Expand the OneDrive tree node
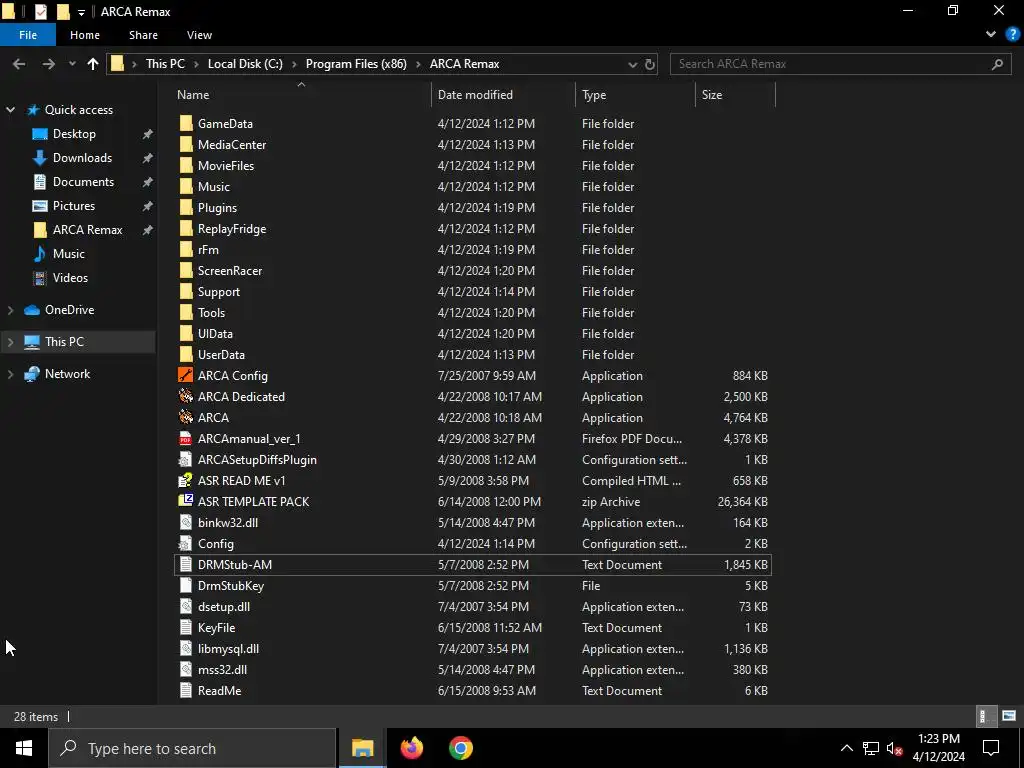 10,310
